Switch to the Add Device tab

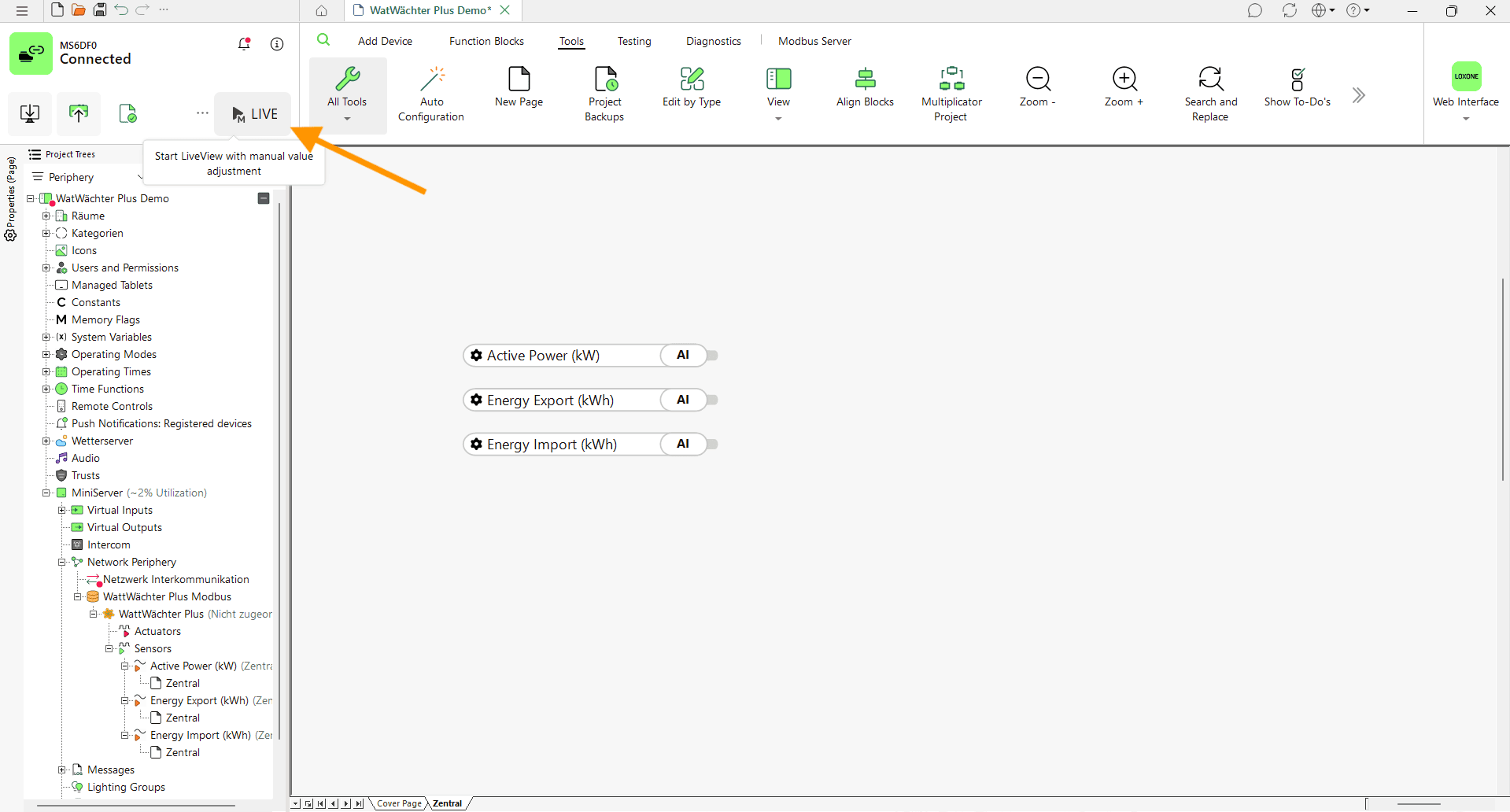click(385, 41)
